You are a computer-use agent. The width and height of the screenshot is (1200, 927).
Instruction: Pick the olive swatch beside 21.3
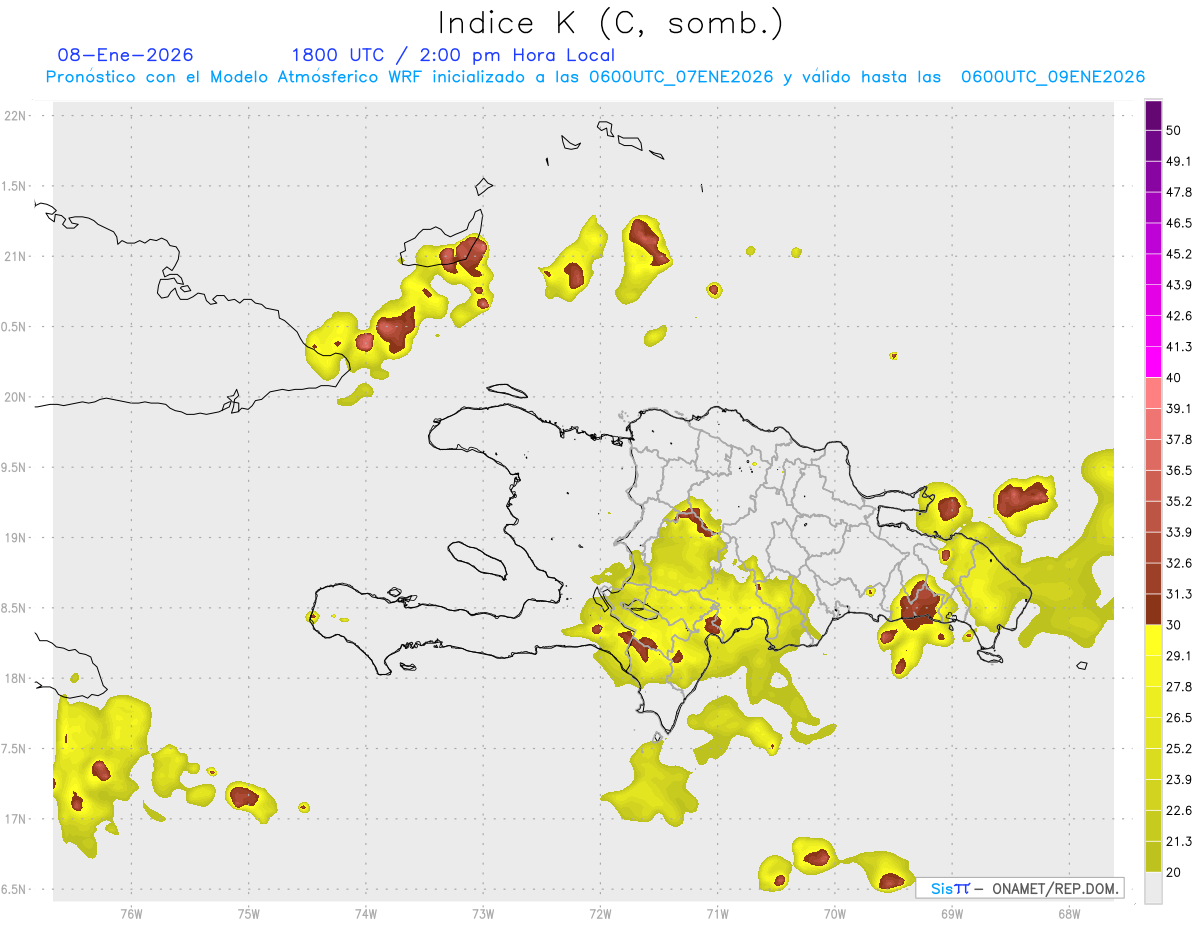point(1153,856)
